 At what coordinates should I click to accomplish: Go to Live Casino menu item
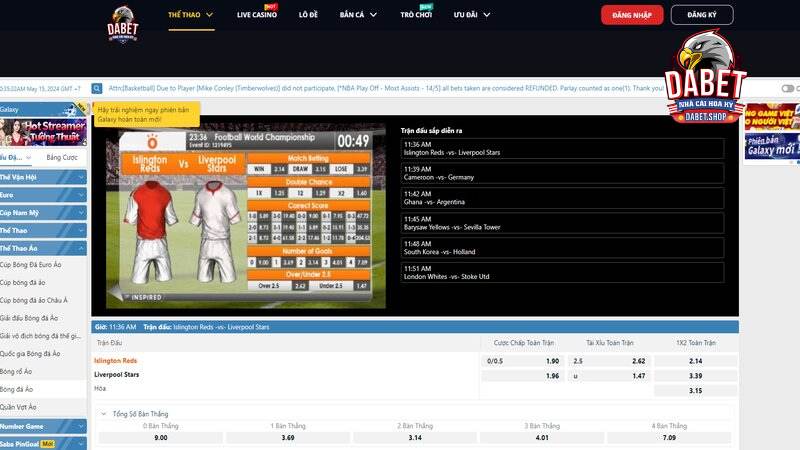[257, 15]
